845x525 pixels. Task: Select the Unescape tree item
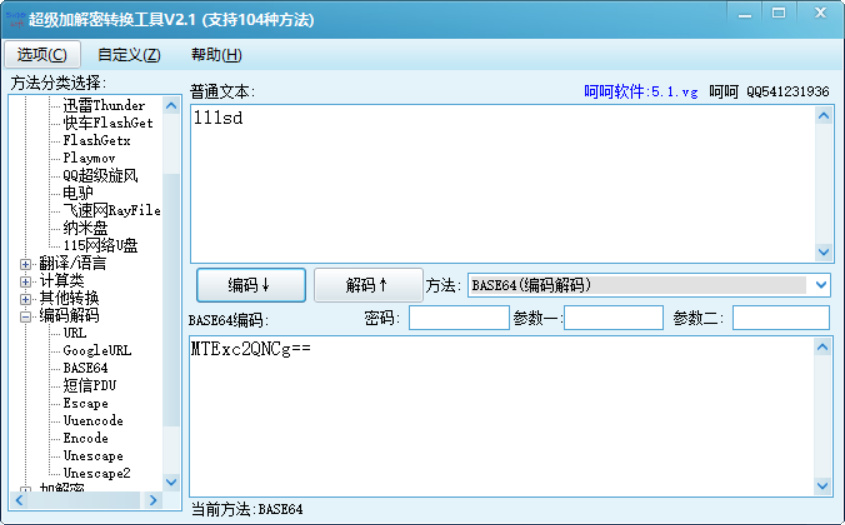93,455
